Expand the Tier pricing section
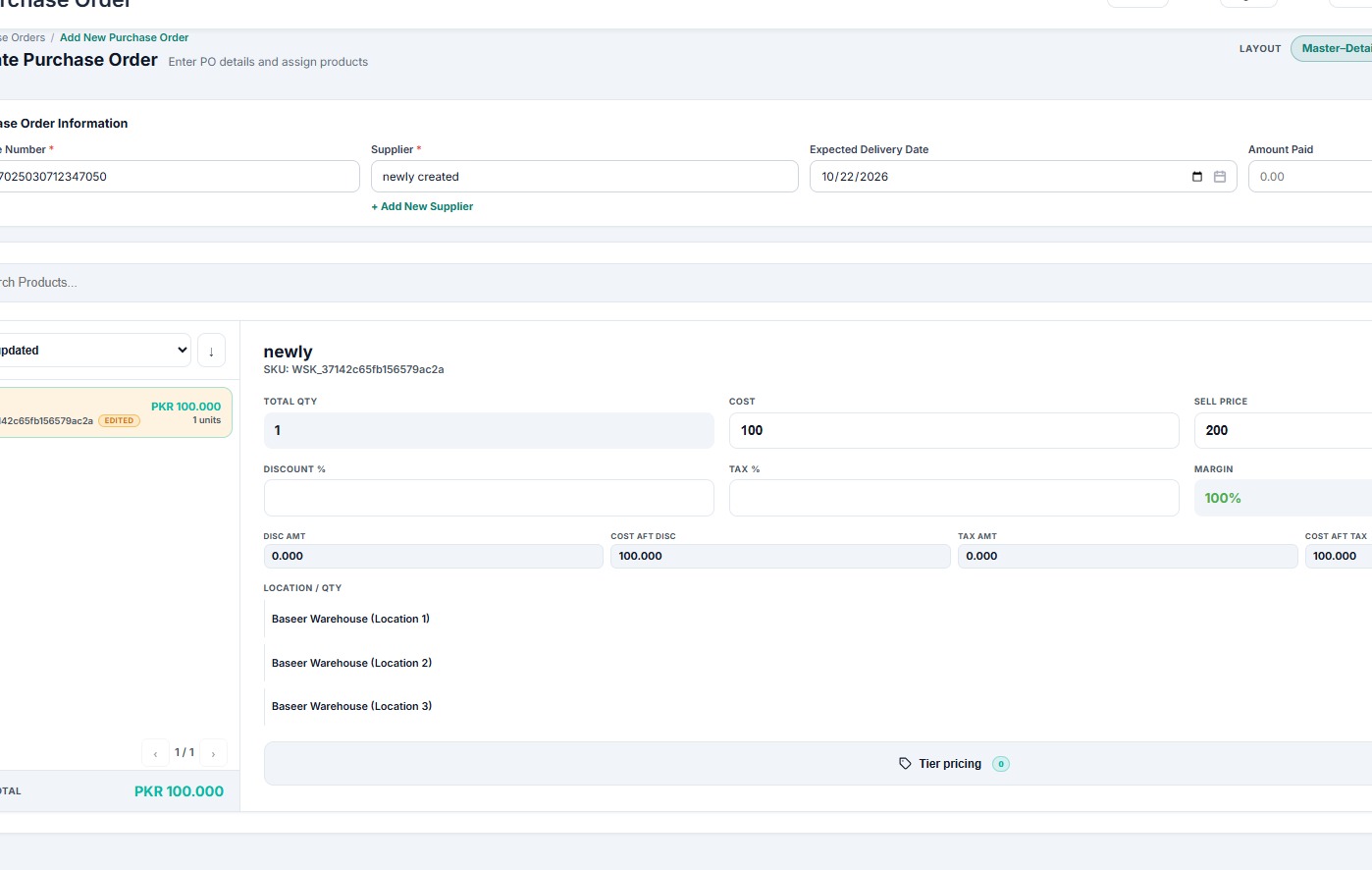1372x870 pixels. (818, 764)
